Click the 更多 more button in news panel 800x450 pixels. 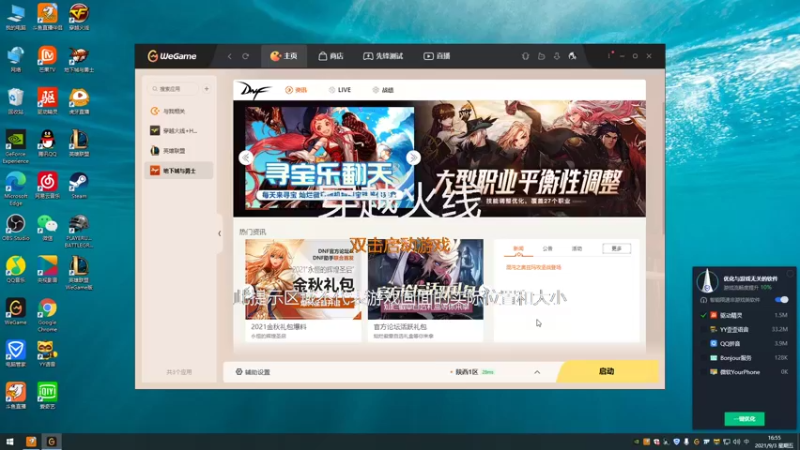(616, 248)
